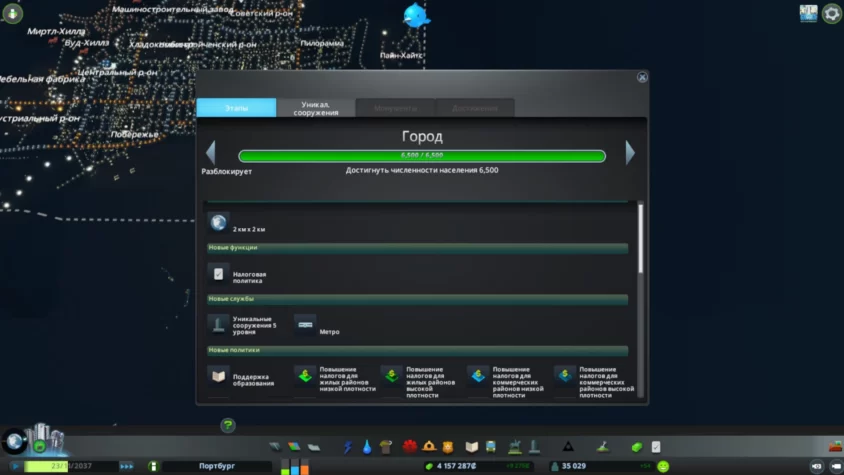Open the Unique buildings toolbar menu

pos(534,446)
